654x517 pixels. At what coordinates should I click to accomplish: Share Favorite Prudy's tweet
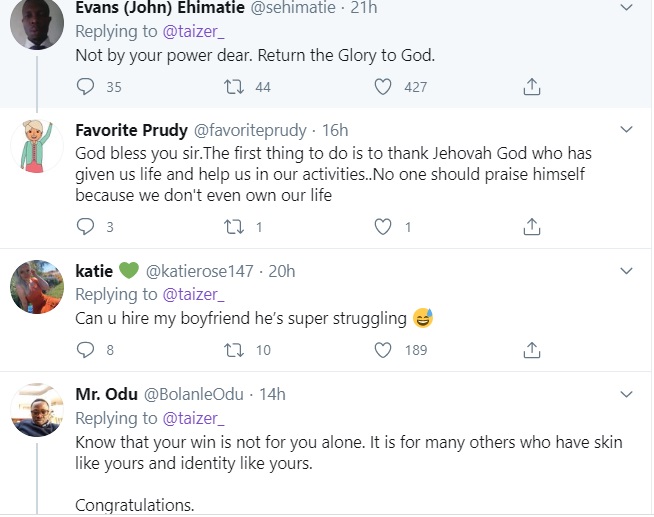coord(532,227)
